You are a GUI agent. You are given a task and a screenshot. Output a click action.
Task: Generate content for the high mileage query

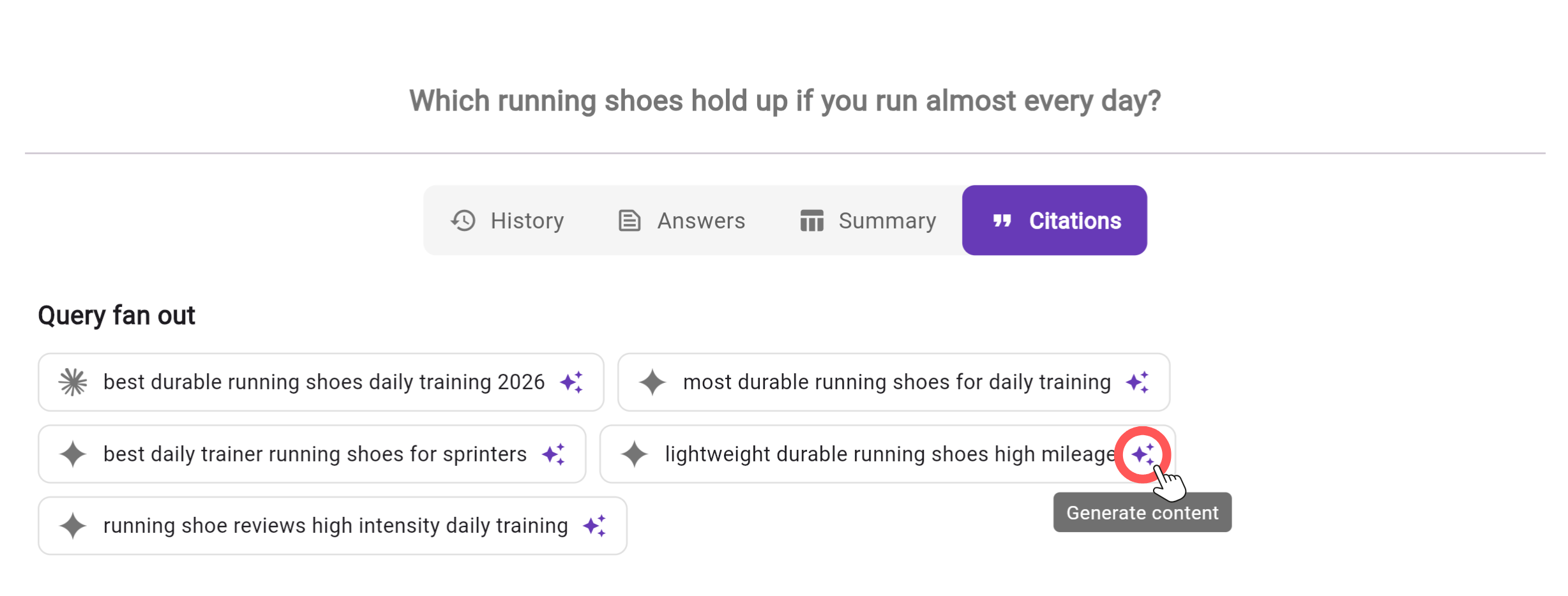pyautogui.click(x=1143, y=454)
